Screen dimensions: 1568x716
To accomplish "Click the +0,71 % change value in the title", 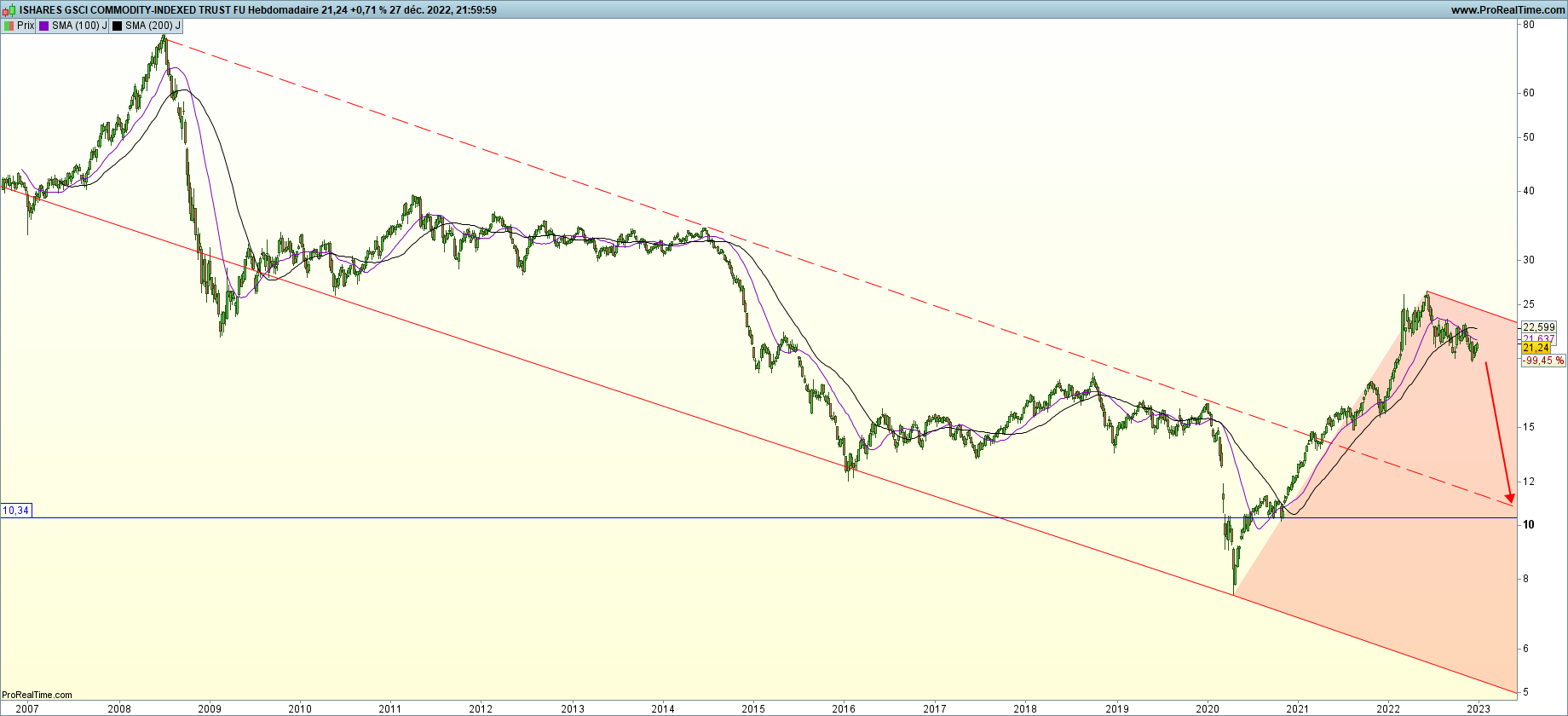I will pyautogui.click(x=368, y=10).
